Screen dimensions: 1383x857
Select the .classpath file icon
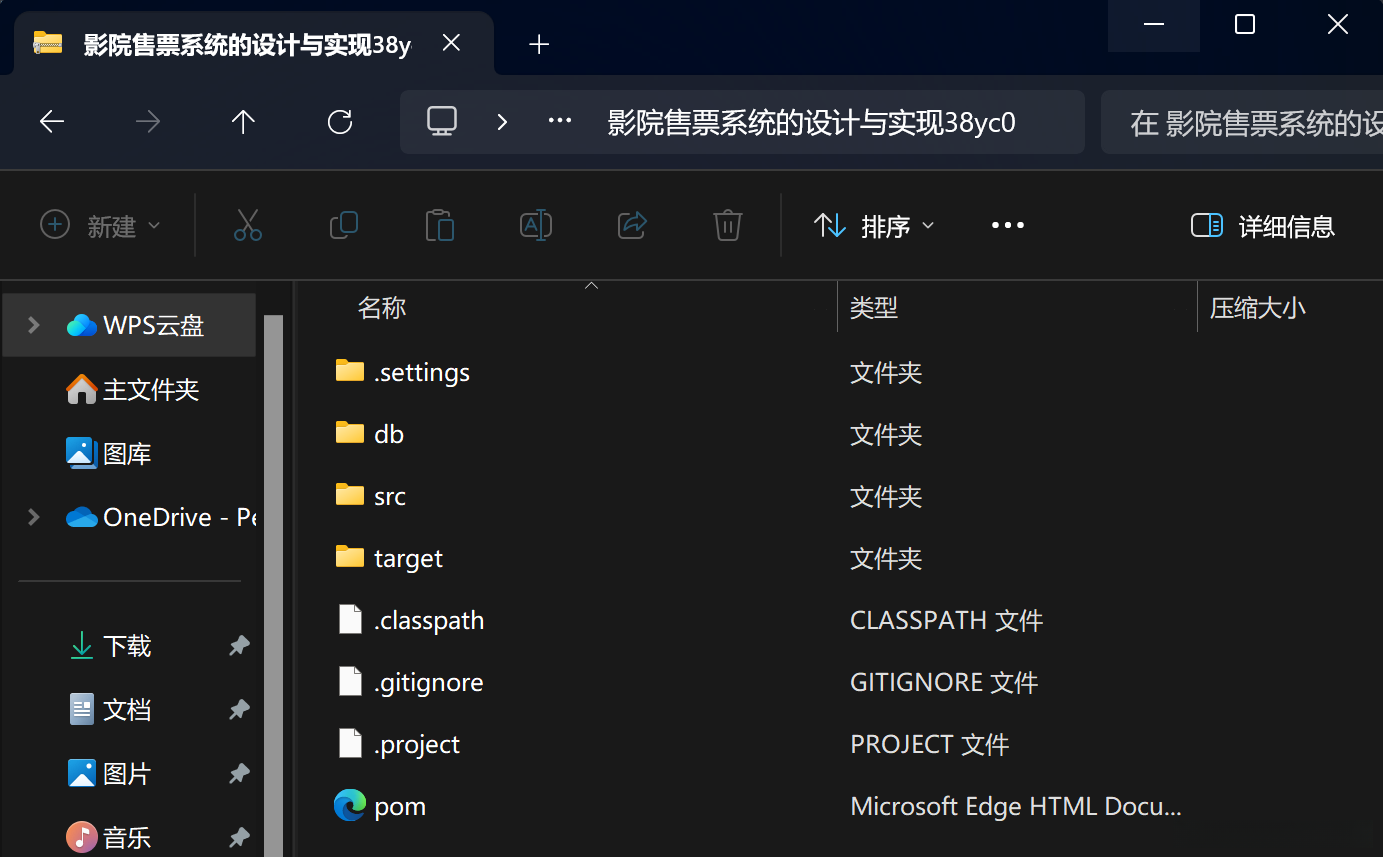click(350, 620)
